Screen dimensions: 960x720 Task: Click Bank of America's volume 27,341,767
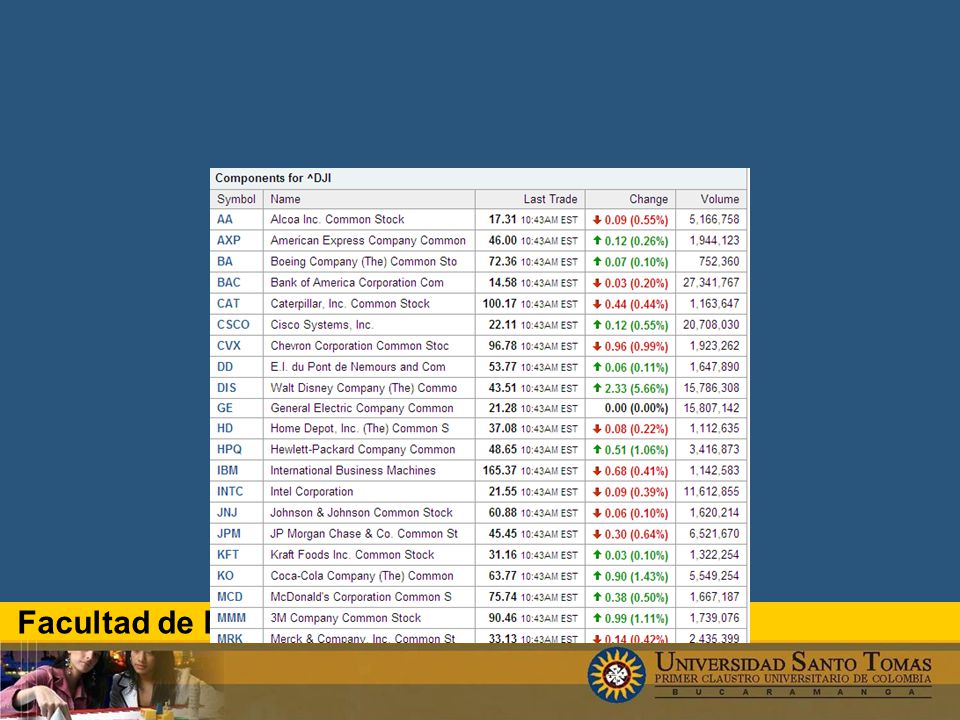(x=711, y=282)
